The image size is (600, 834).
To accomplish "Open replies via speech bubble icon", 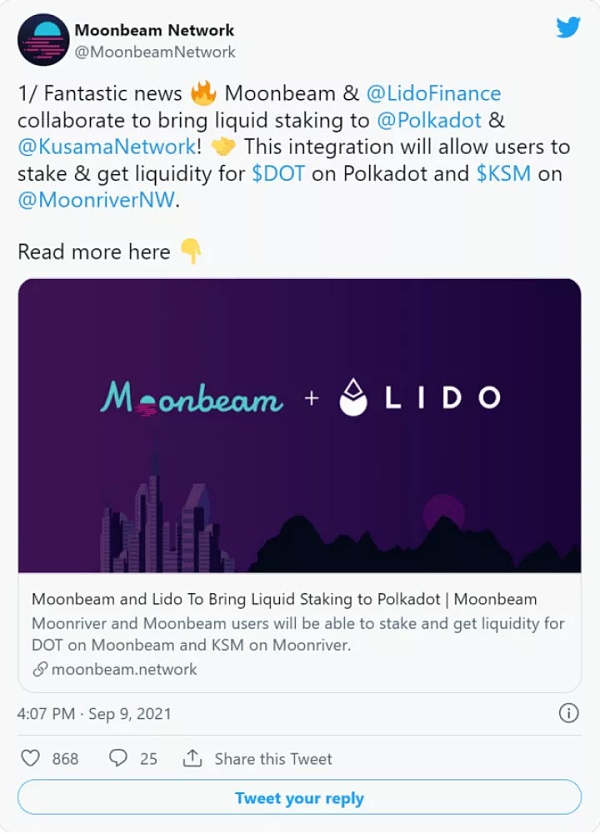I will click(x=118, y=758).
